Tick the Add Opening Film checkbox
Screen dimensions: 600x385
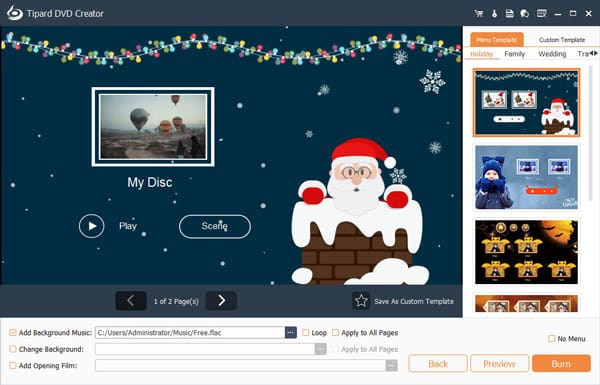(x=13, y=365)
